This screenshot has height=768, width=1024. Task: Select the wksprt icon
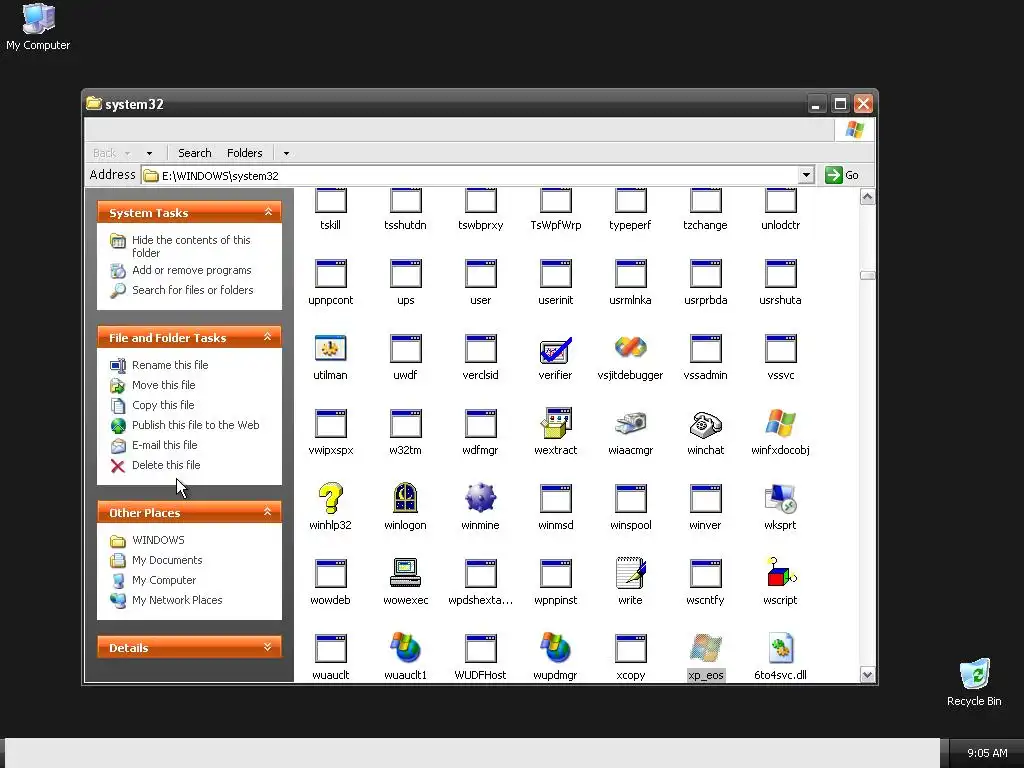780,499
